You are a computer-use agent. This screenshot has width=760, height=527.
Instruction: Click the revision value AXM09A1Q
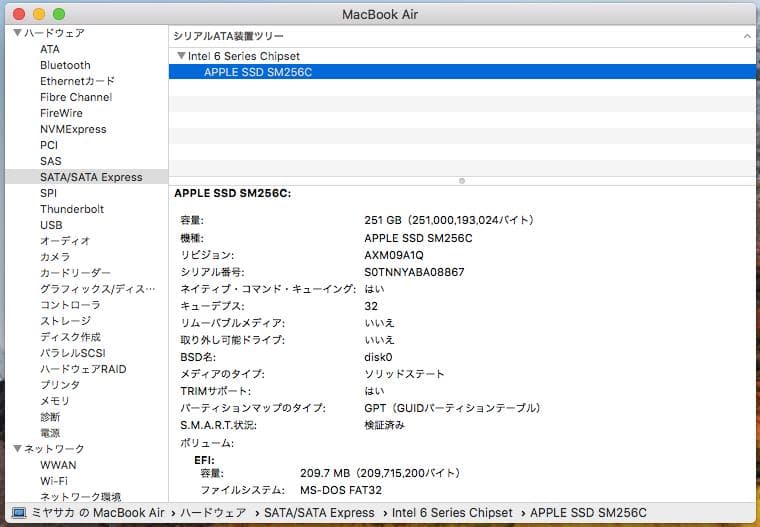coord(394,256)
